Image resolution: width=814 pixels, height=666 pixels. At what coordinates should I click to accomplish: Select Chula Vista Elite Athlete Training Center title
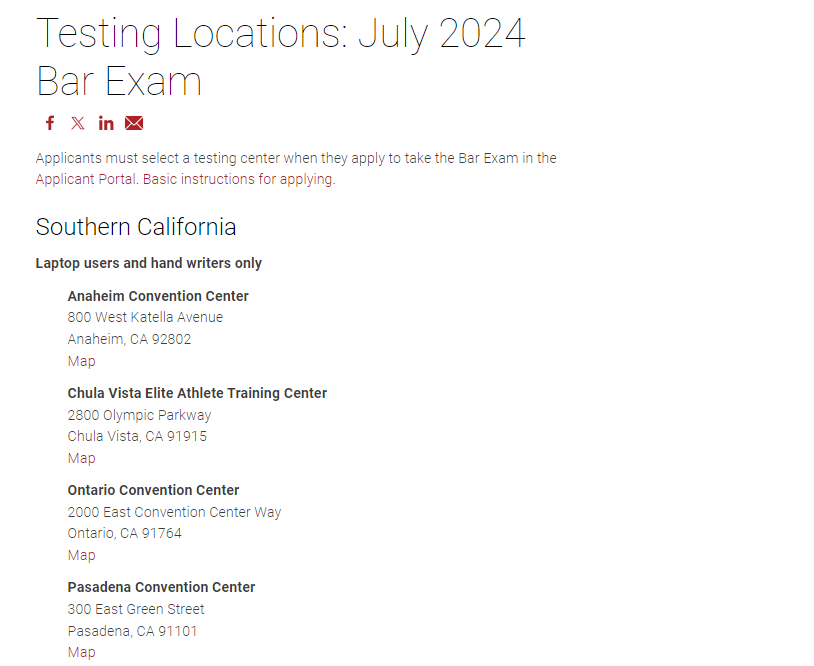tap(197, 393)
